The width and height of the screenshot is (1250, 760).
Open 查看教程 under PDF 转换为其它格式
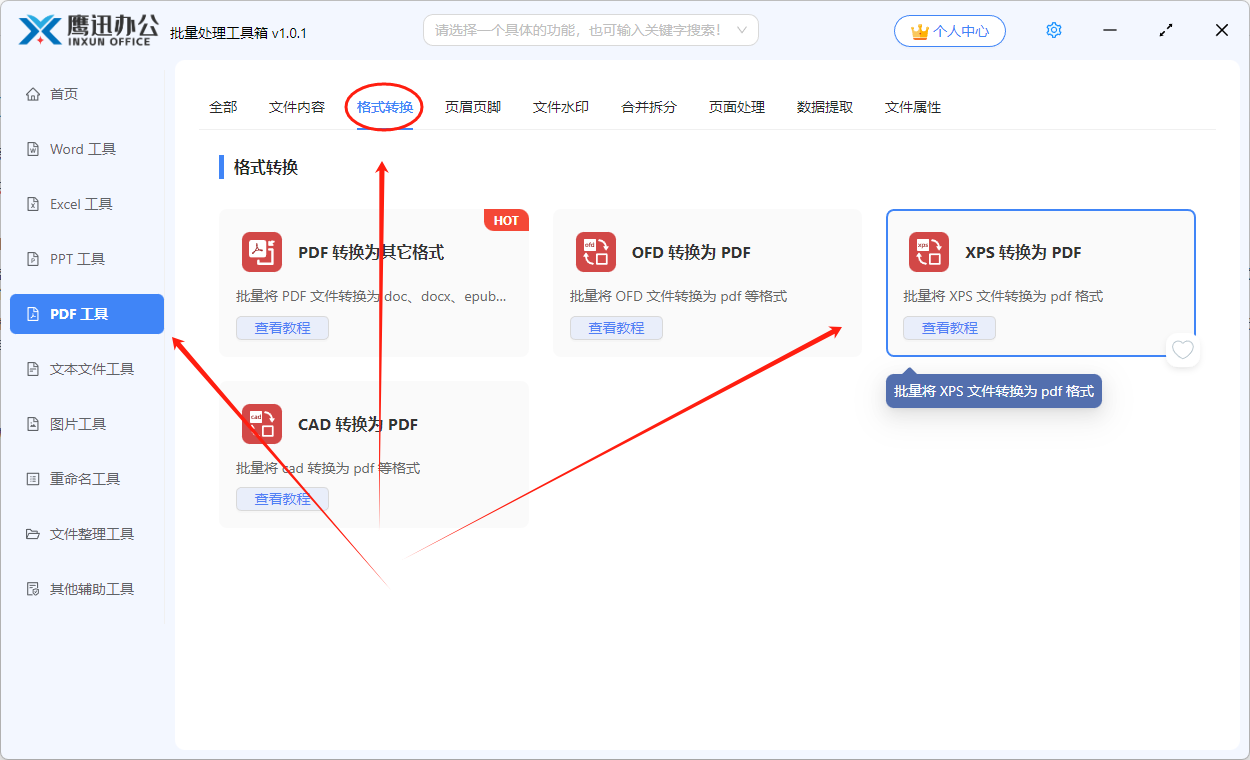tap(282, 327)
